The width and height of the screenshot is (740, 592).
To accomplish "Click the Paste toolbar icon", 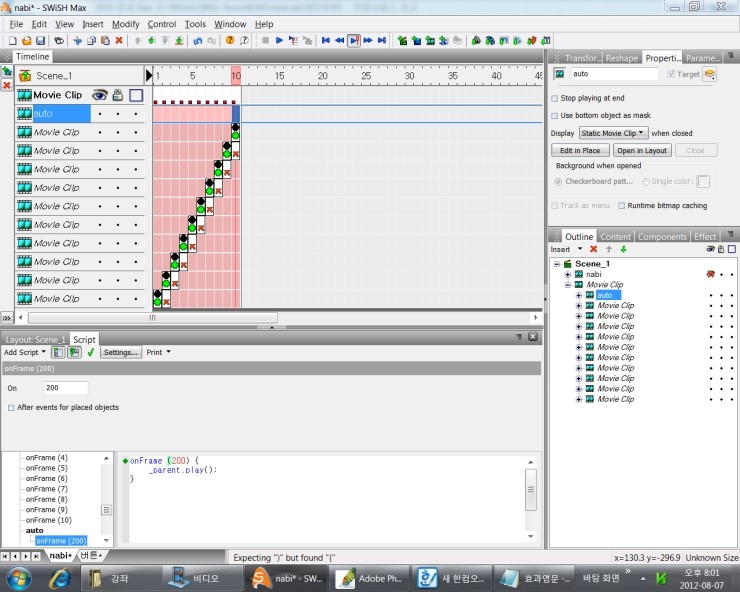I will point(105,41).
